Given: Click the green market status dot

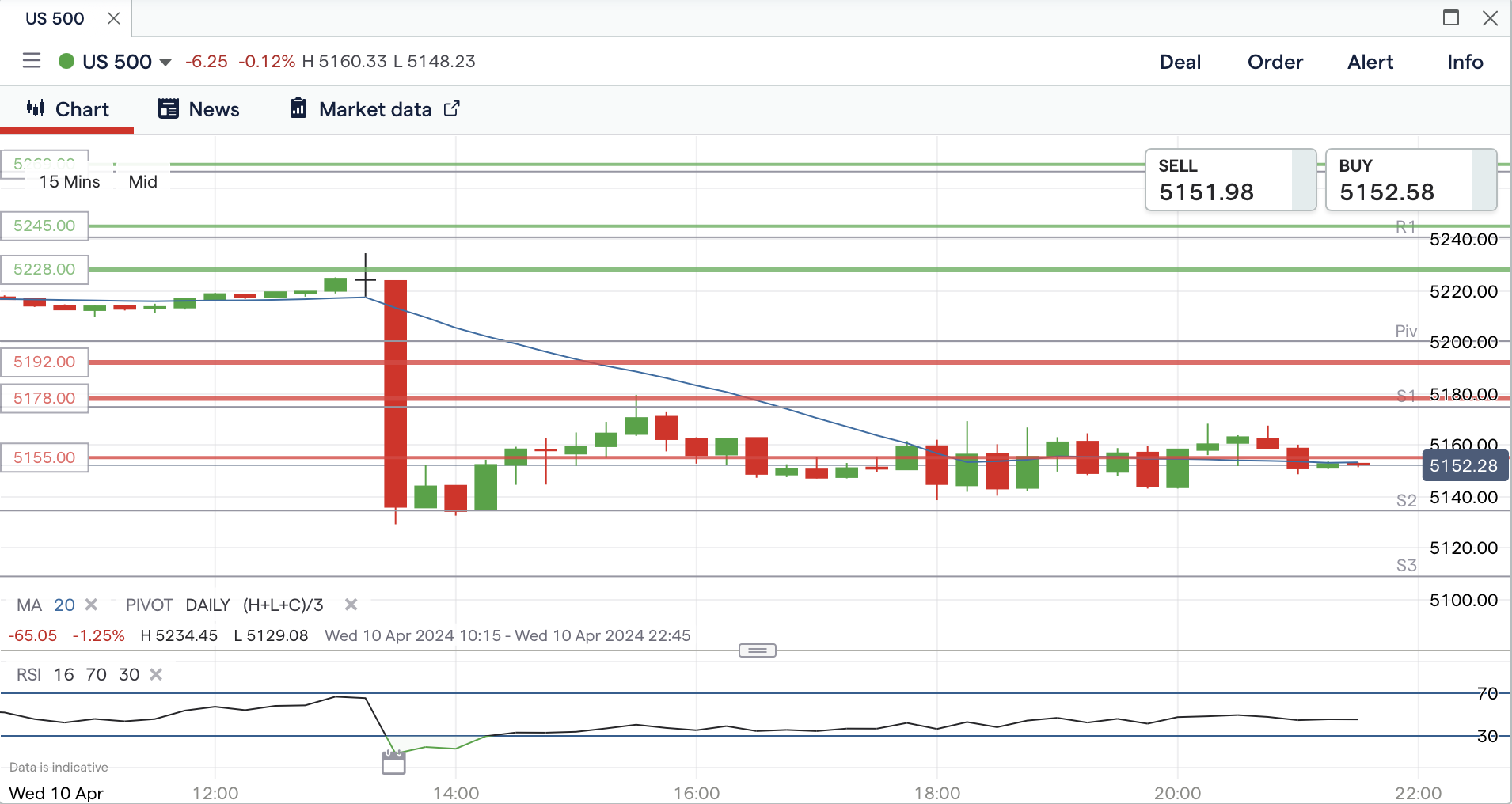Looking at the screenshot, I should [x=66, y=61].
